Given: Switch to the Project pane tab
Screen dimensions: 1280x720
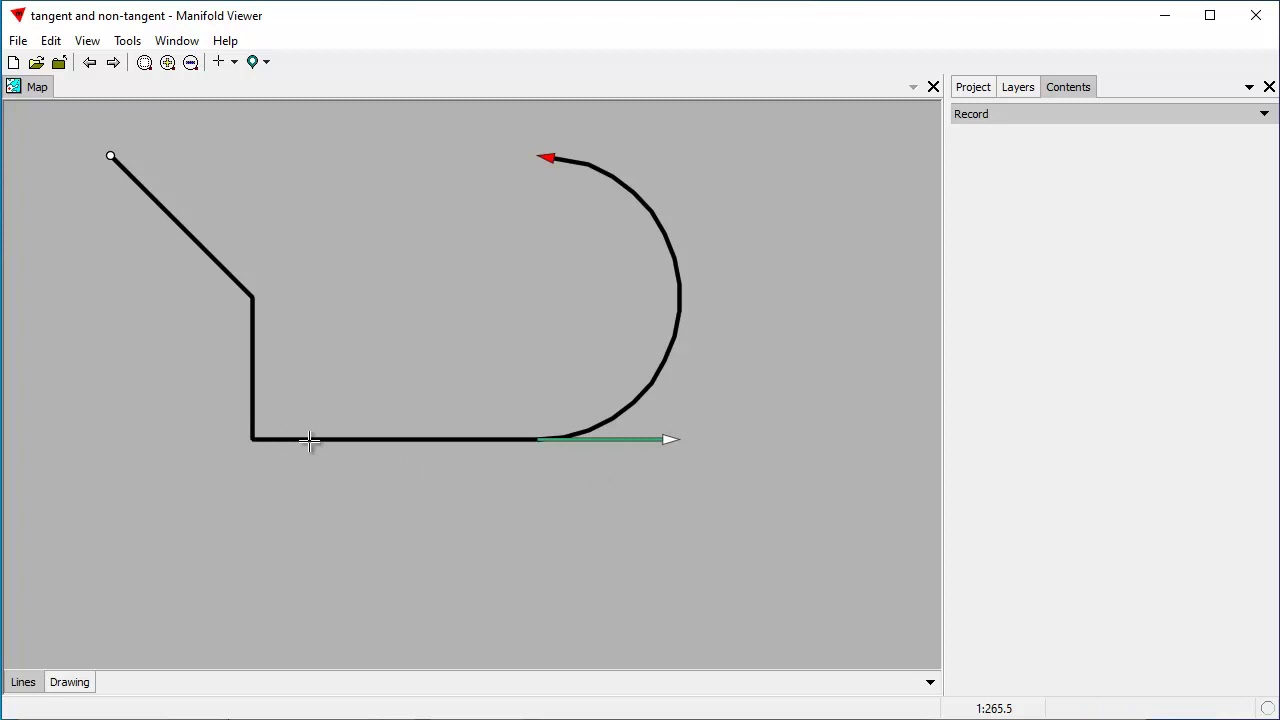Looking at the screenshot, I should coord(973,87).
